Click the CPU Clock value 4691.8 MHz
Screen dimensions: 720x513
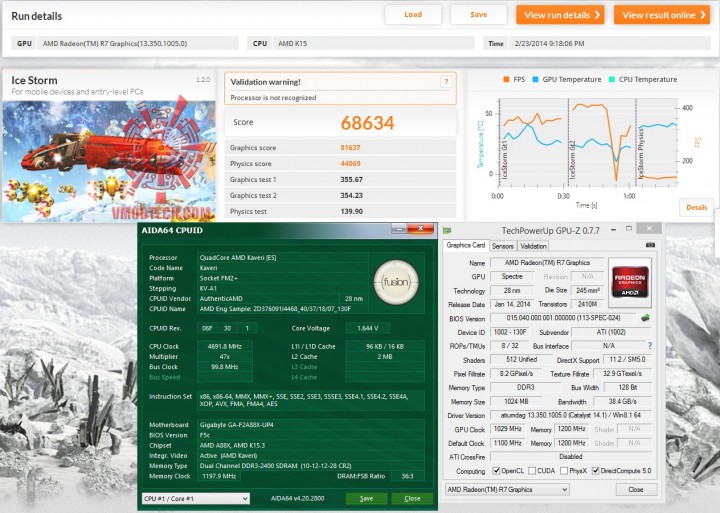click(225, 346)
